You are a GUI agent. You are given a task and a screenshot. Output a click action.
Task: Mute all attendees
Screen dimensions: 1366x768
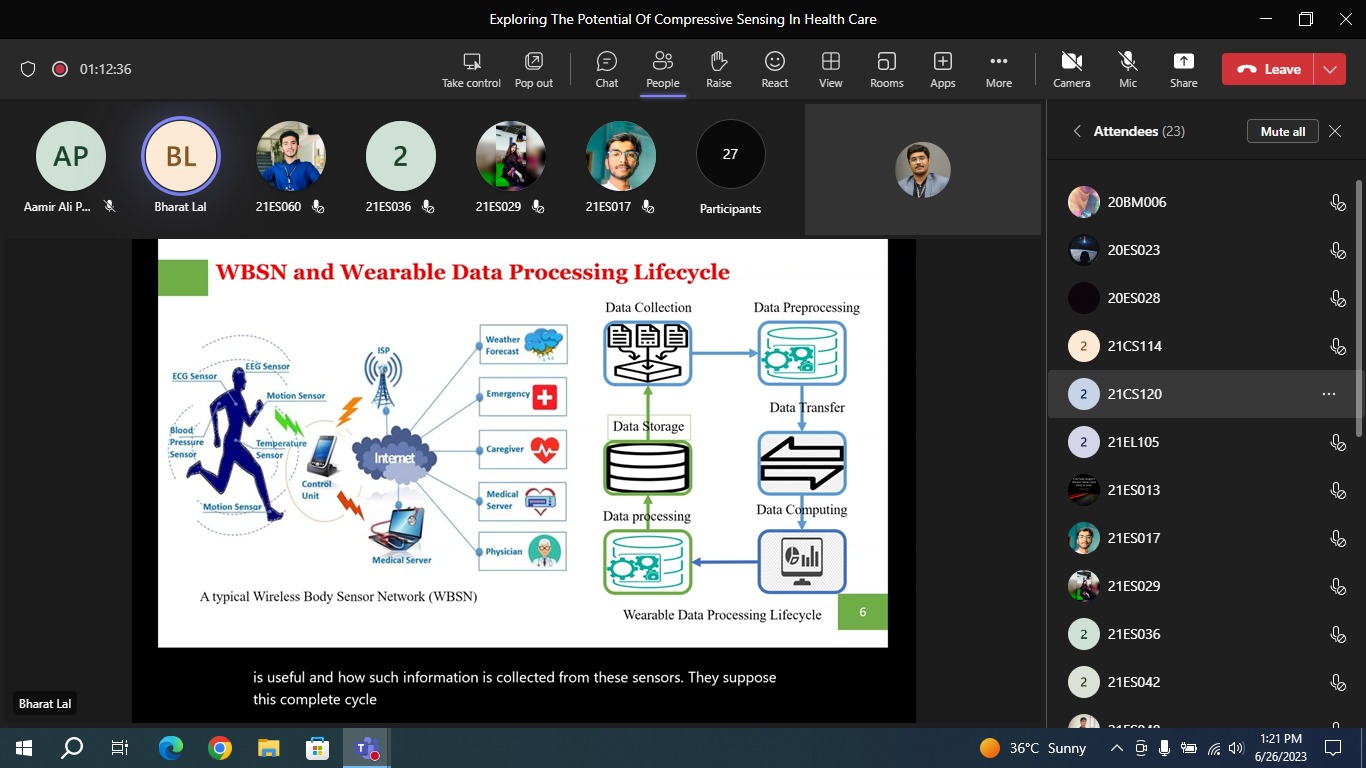[x=1283, y=131]
